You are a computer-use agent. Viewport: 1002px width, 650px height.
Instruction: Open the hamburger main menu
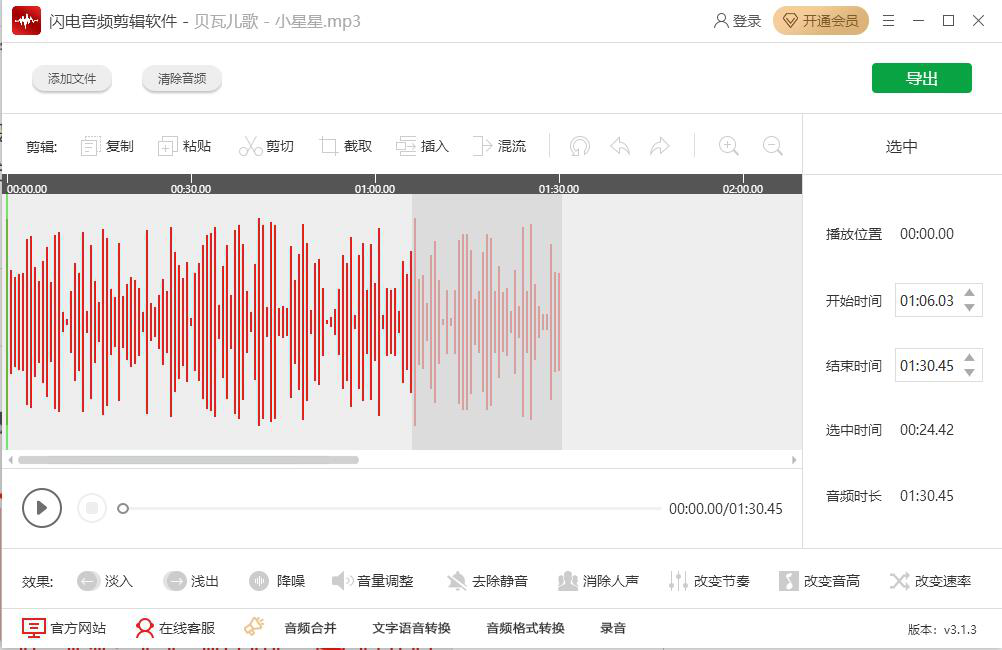coord(888,21)
